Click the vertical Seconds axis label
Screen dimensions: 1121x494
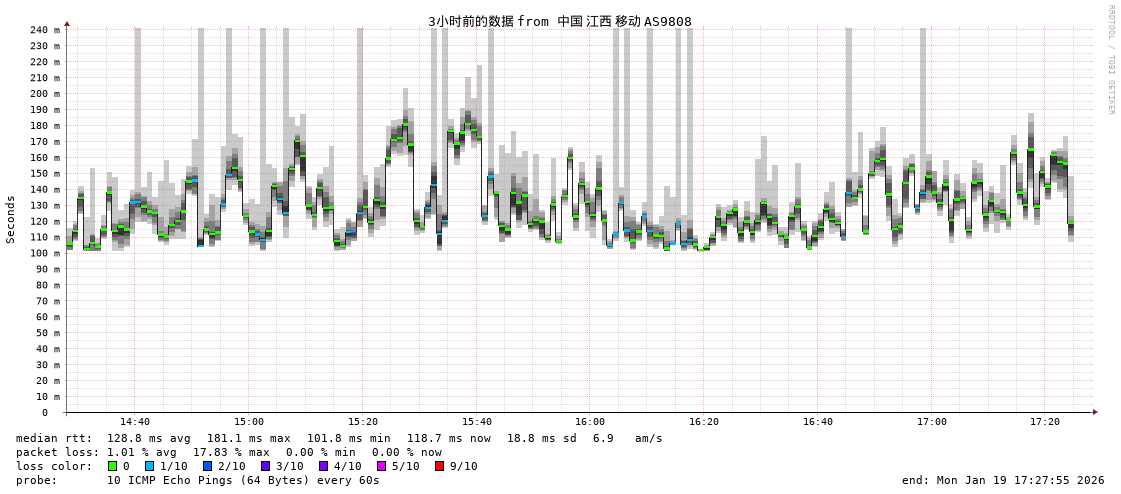pyautogui.click(x=11, y=219)
